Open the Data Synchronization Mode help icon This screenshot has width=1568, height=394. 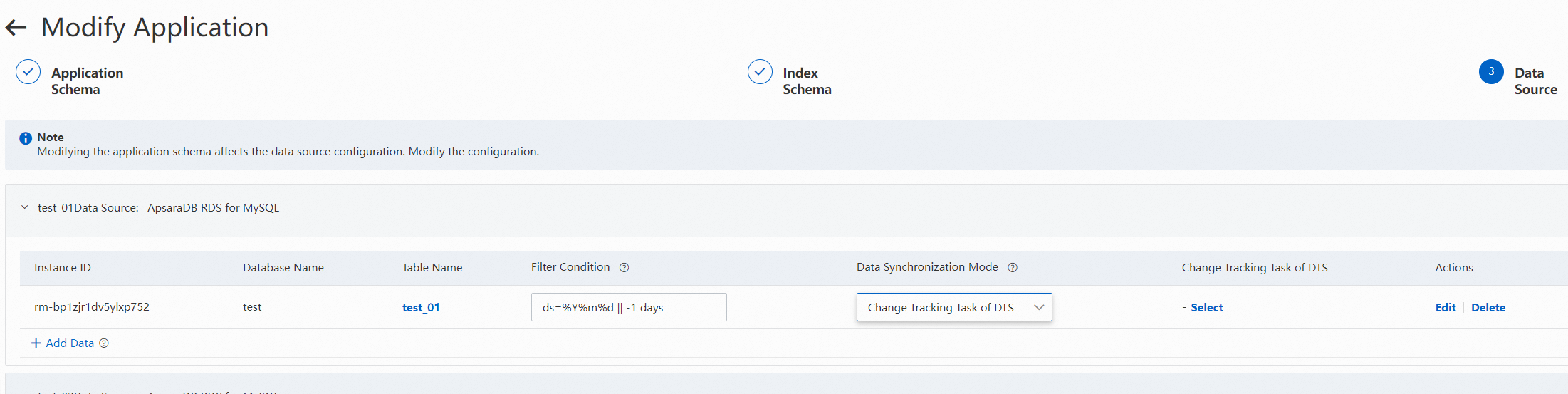pyautogui.click(x=1013, y=268)
